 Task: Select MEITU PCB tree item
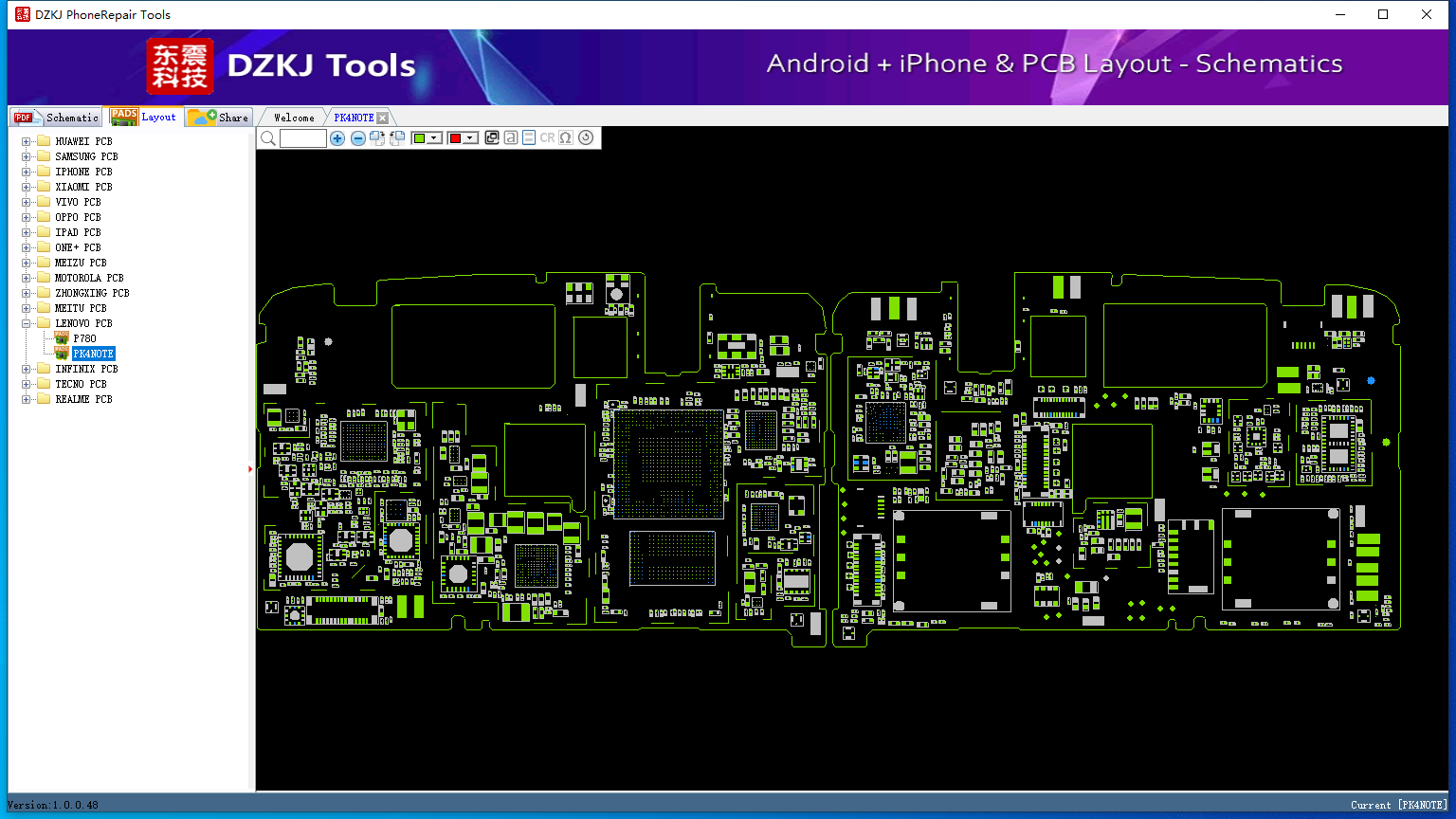point(81,308)
